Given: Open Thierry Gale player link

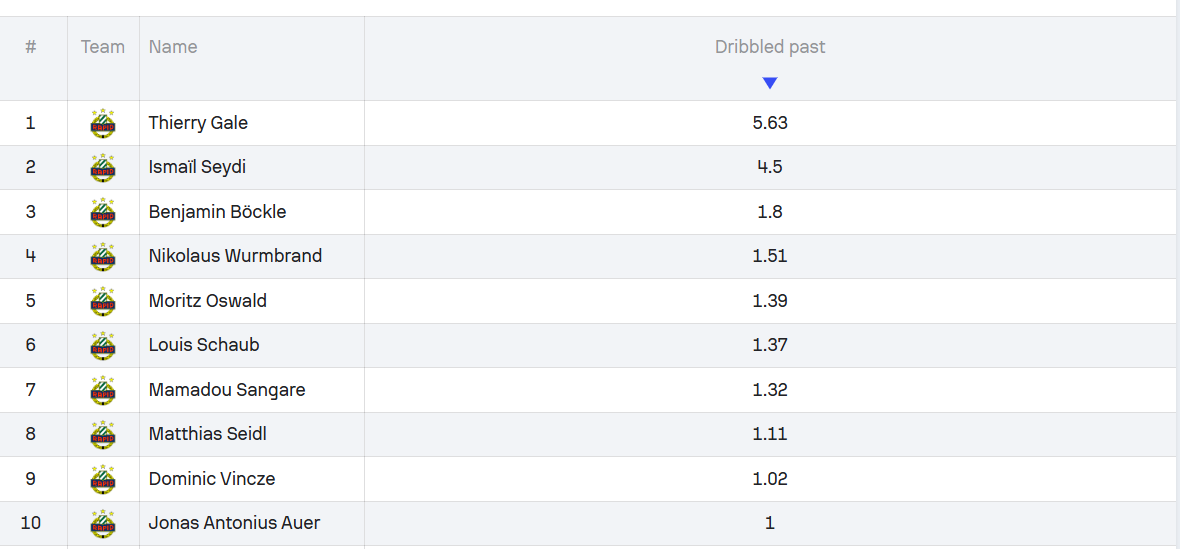Looking at the screenshot, I should tap(198, 123).
